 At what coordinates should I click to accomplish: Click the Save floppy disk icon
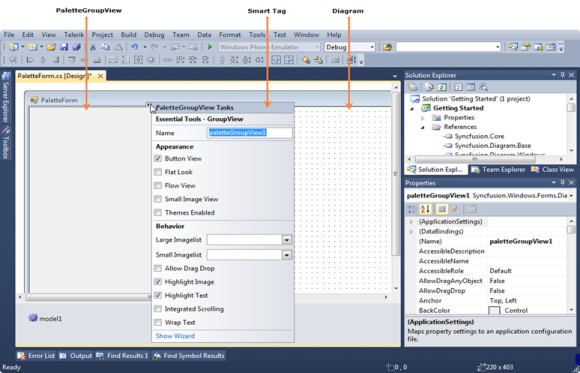pyautogui.click(x=64, y=47)
